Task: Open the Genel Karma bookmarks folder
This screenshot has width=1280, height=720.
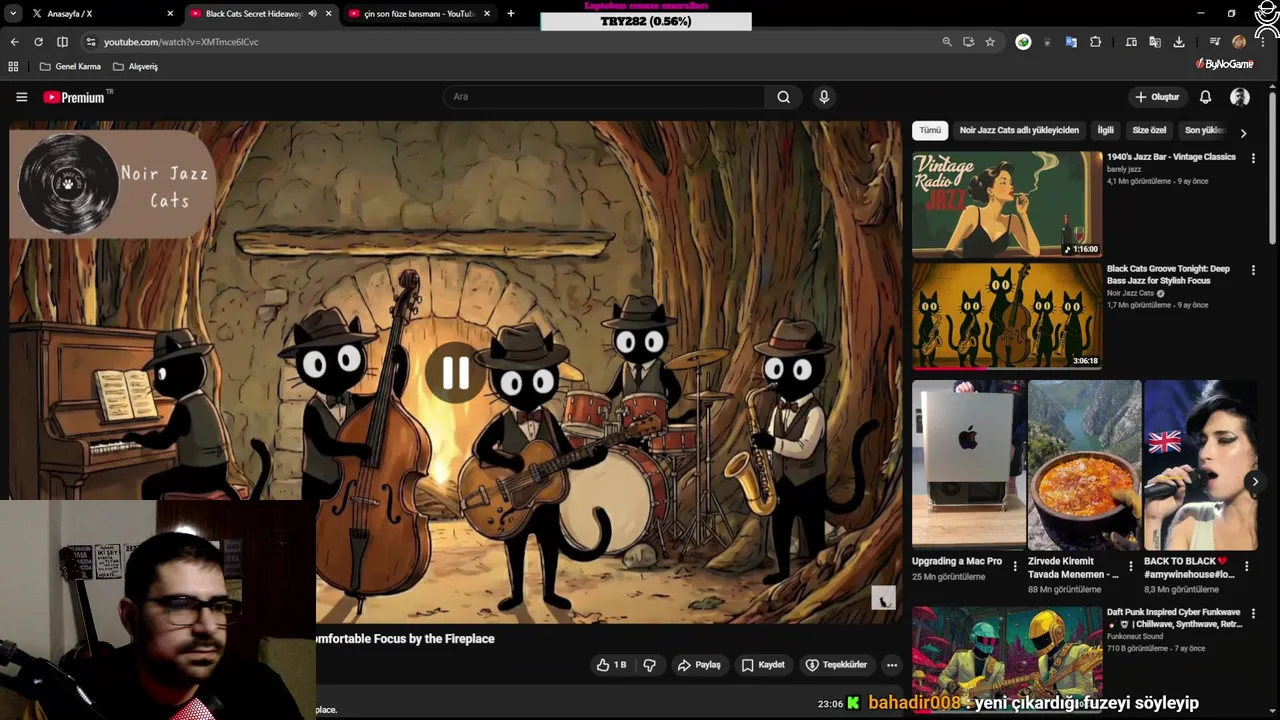Action: coord(70,66)
